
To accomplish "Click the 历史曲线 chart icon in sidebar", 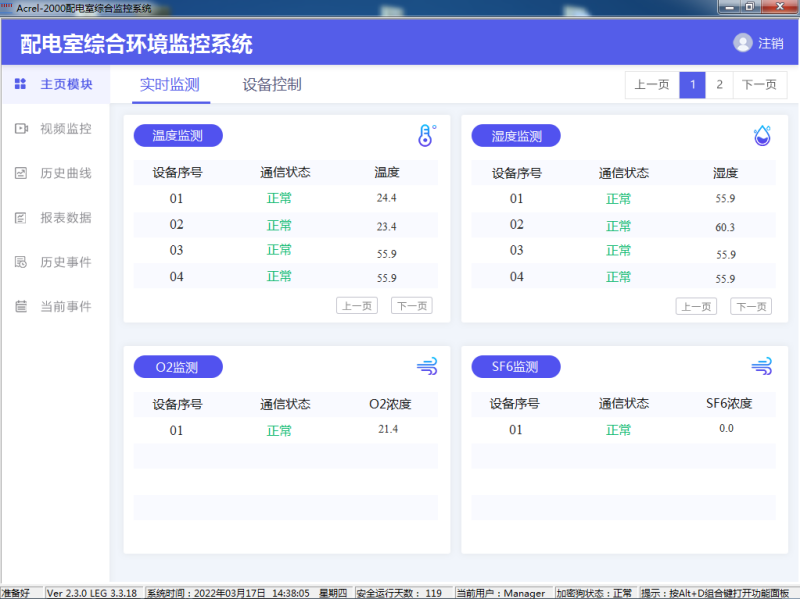I will click(x=20, y=173).
